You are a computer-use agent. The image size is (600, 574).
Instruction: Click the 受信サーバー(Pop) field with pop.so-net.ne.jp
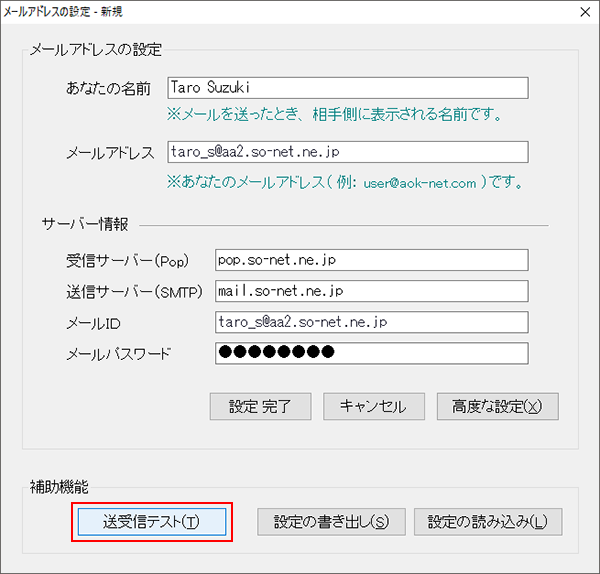[x=370, y=259]
